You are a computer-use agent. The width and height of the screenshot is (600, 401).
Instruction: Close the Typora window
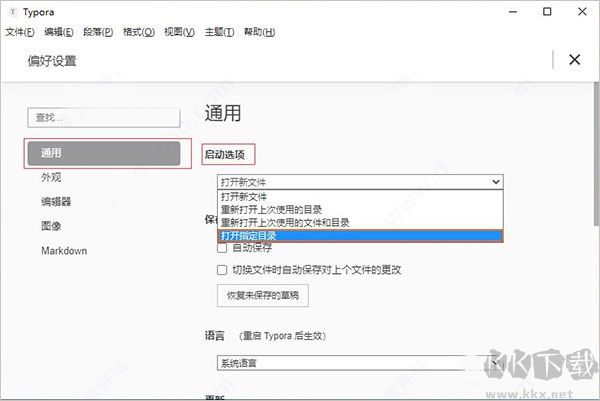582,12
